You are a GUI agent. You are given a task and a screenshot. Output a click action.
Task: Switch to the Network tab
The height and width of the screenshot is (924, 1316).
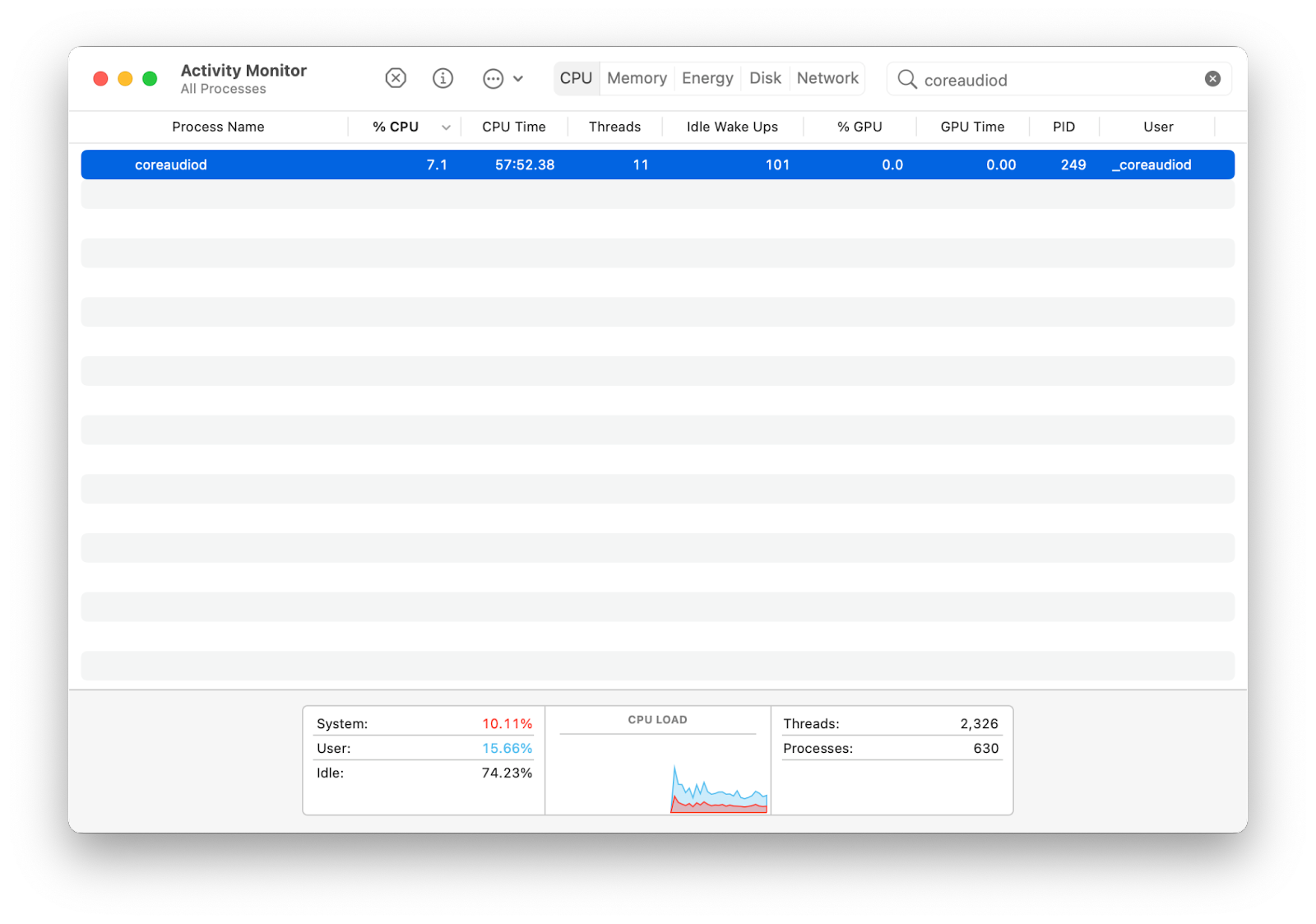pos(827,78)
